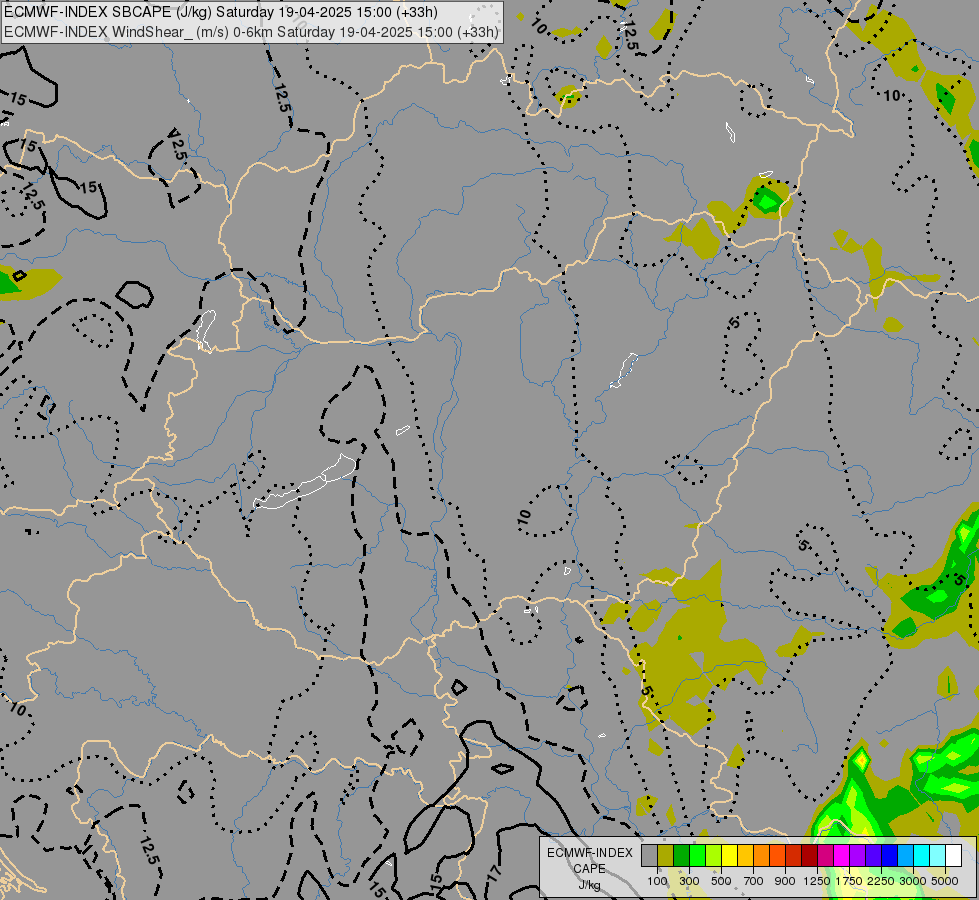Click the word CAPE in the legend
This screenshot has height=900, width=979.
589,869
